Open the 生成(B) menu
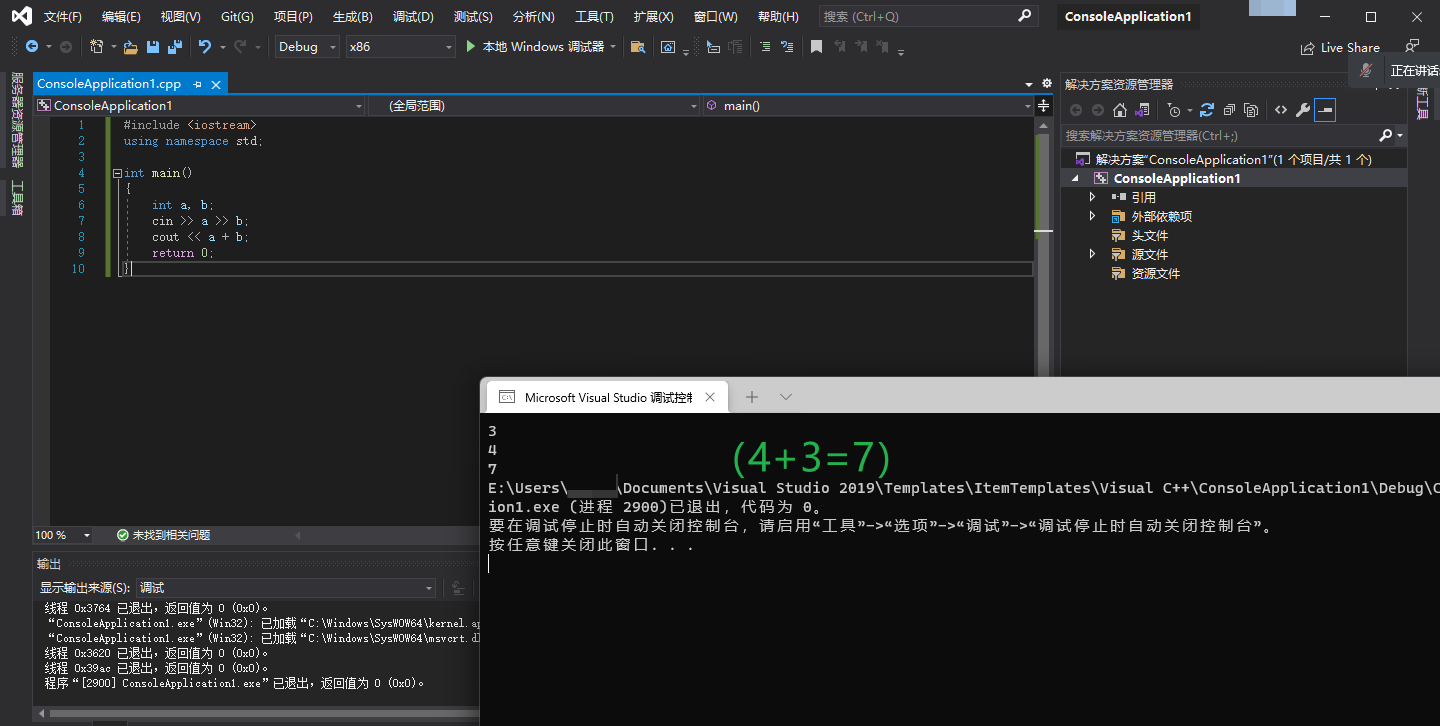 click(352, 17)
